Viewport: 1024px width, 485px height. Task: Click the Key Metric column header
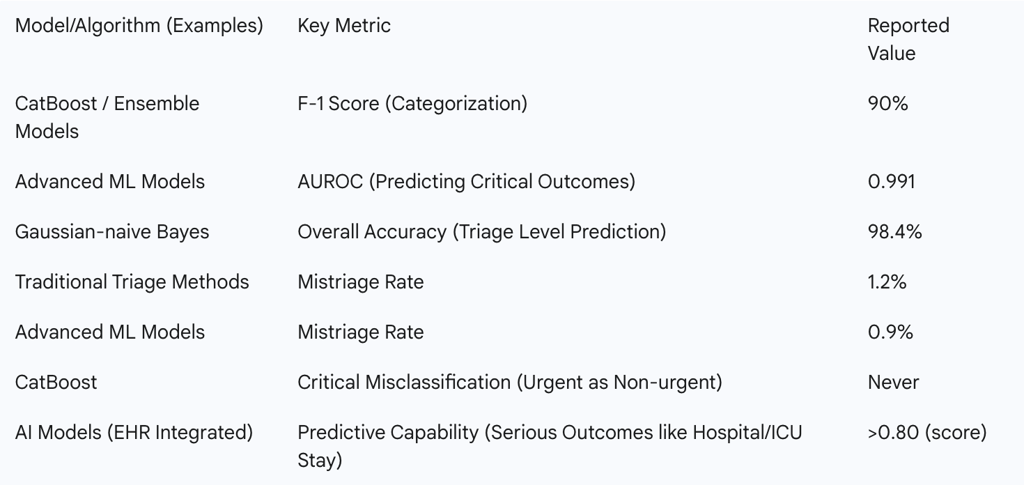344,26
